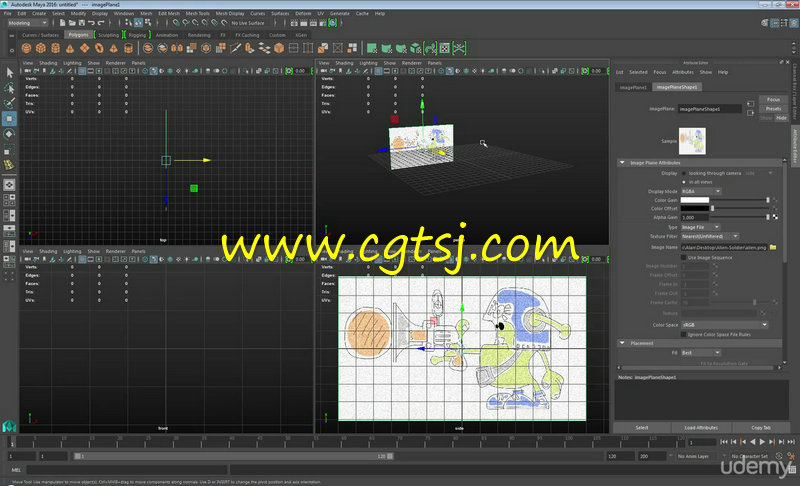This screenshot has height=486, width=800.
Task: Click the Undo arrow icon
Action: [x=91, y=23]
